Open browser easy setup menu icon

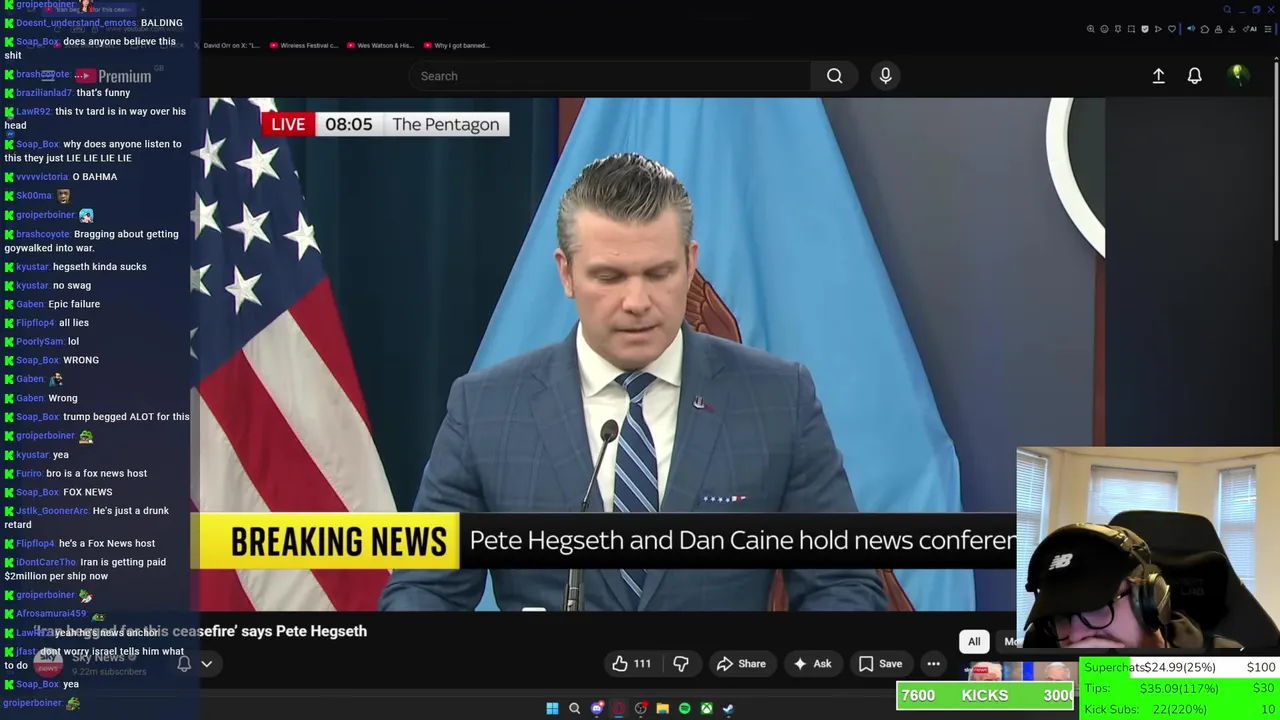point(1267,29)
